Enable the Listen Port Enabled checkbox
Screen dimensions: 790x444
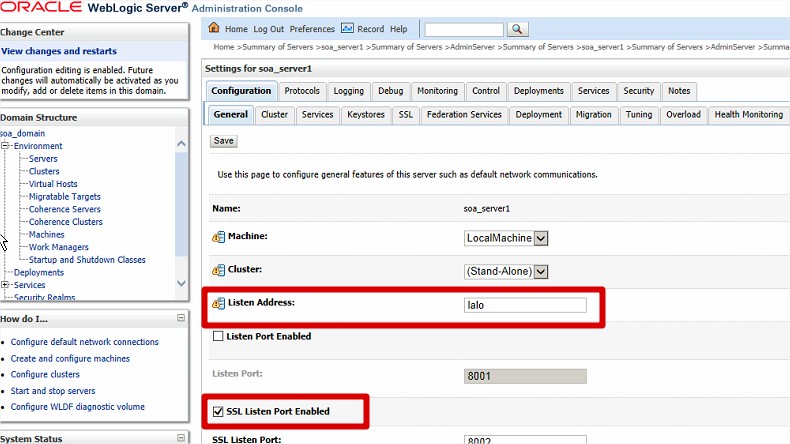coord(218,337)
